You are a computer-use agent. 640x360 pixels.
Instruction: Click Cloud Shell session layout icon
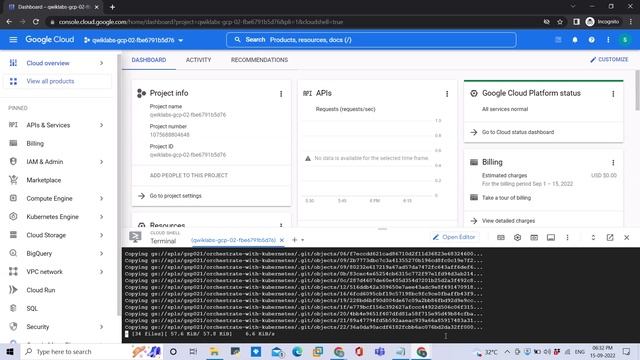coord(551,238)
